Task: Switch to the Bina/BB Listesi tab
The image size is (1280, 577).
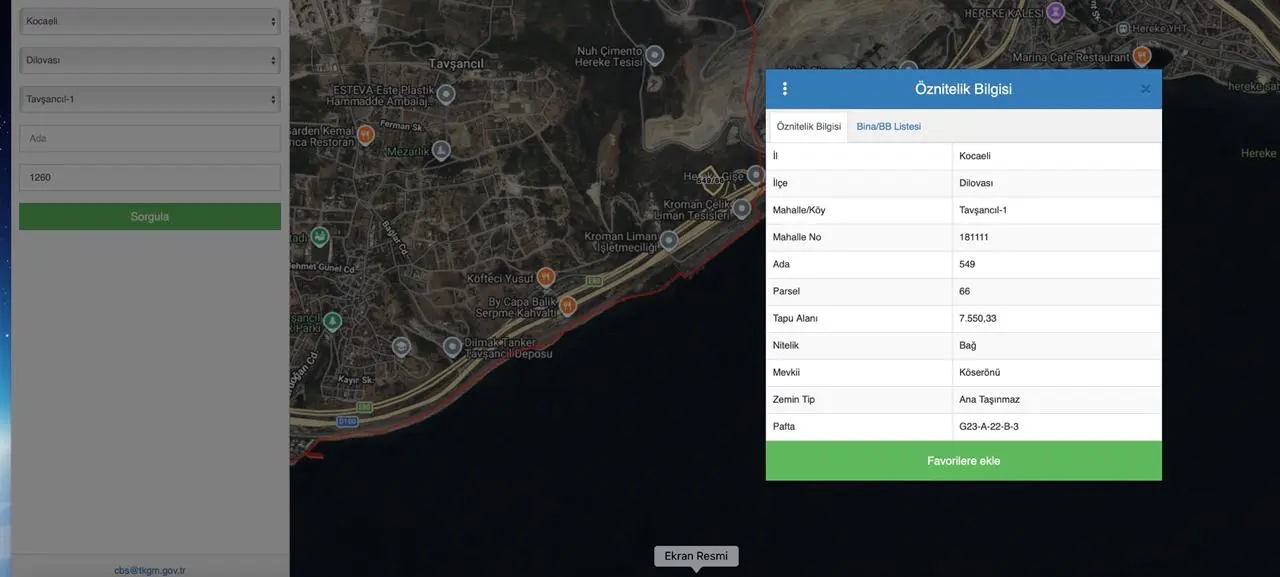Action: click(889, 127)
